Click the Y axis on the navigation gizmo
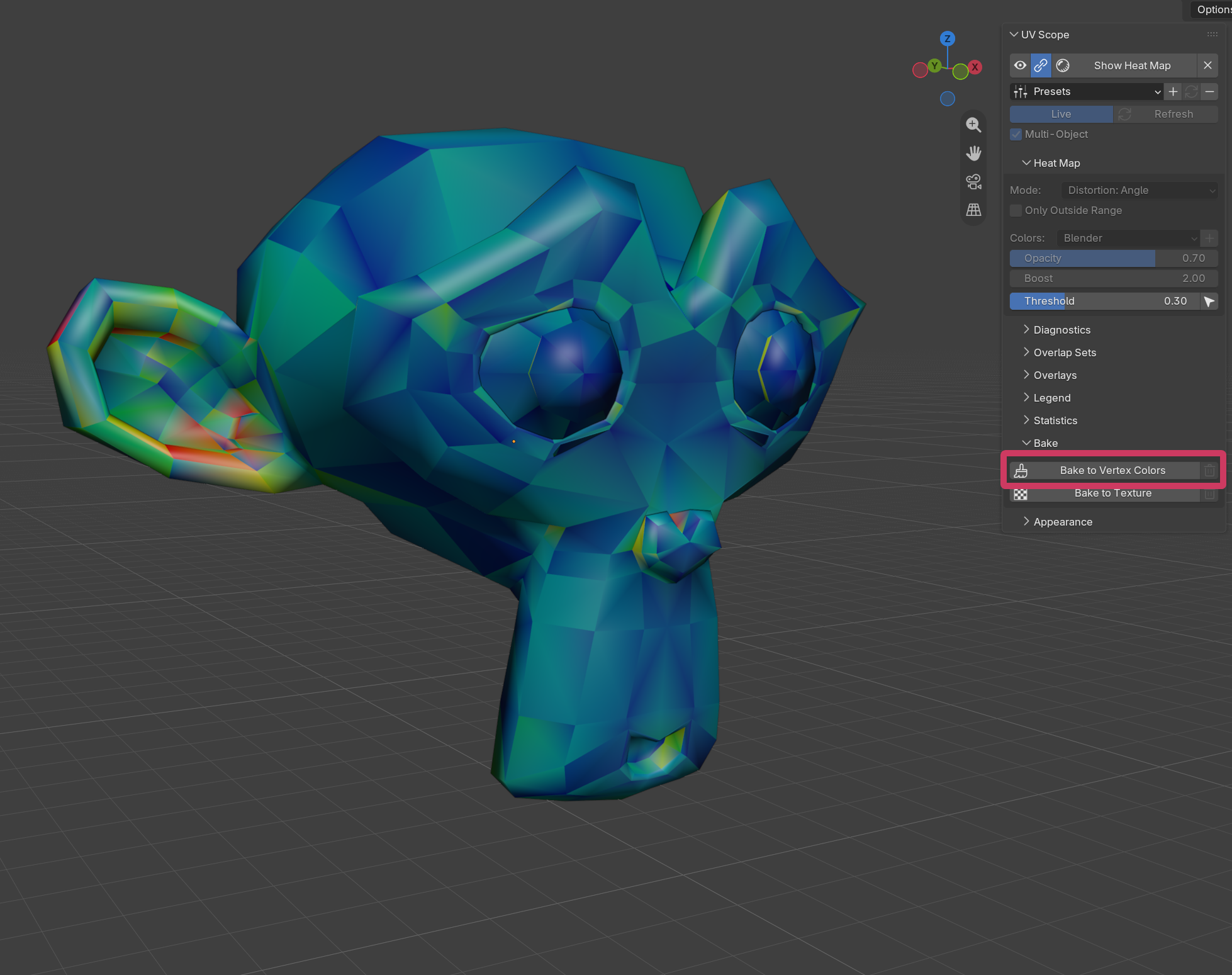 click(x=934, y=65)
